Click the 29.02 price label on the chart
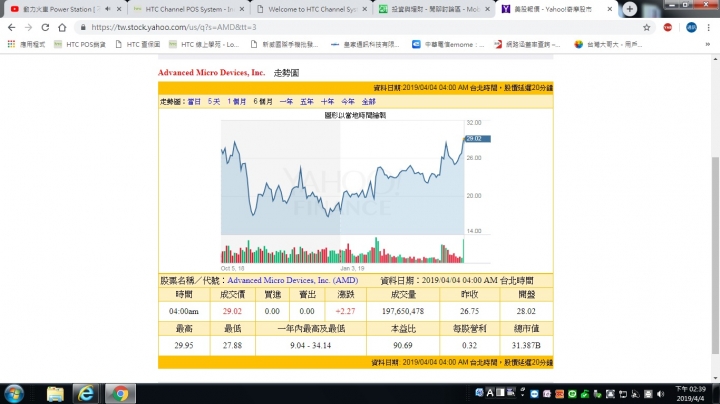Screen dimensions: 720x404 (x=478, y=139)
